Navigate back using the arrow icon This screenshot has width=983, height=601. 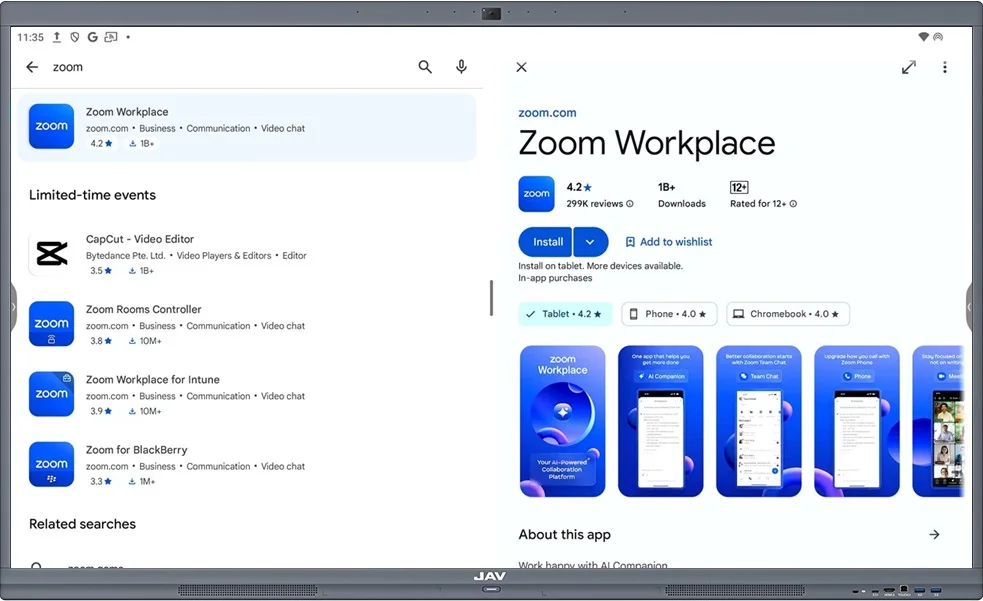click(31, 66)
